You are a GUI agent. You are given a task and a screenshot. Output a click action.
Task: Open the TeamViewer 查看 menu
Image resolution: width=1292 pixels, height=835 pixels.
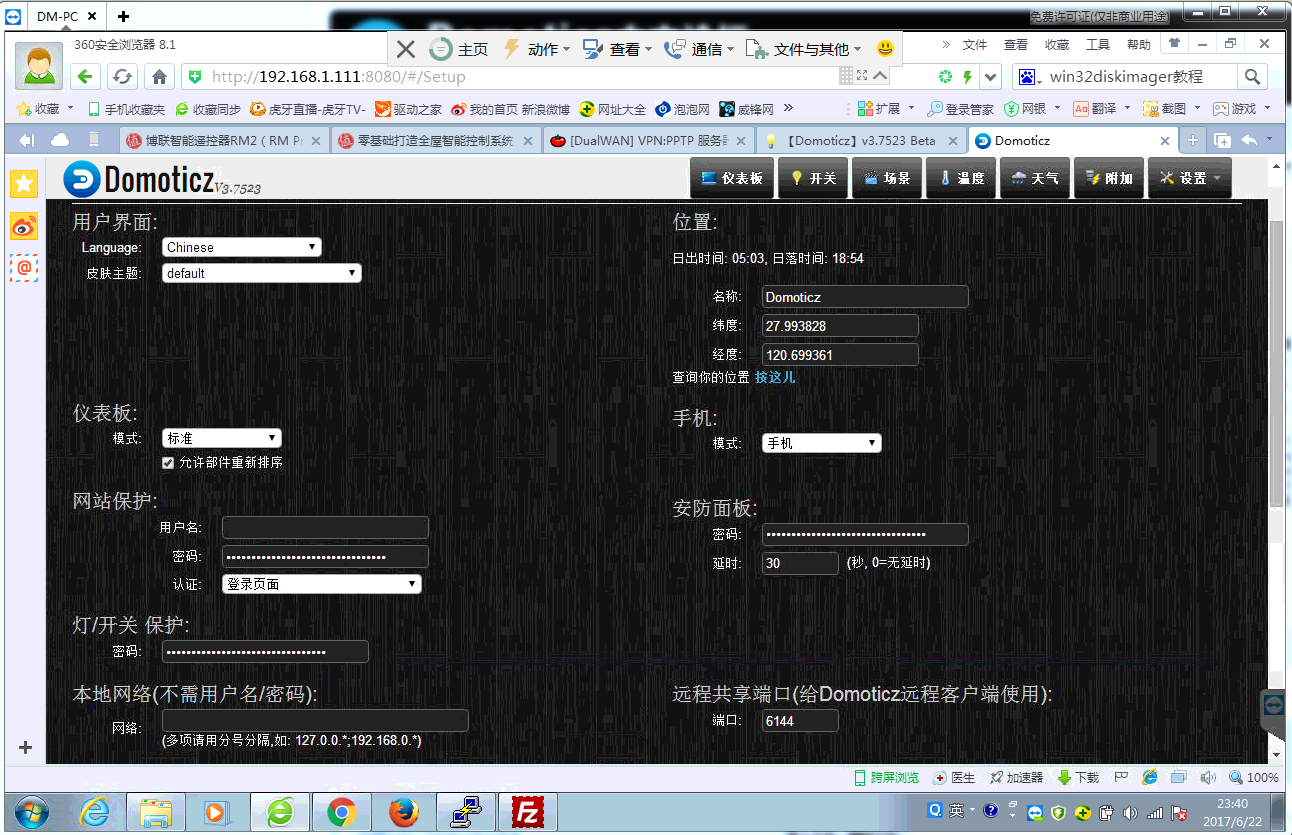617,49
